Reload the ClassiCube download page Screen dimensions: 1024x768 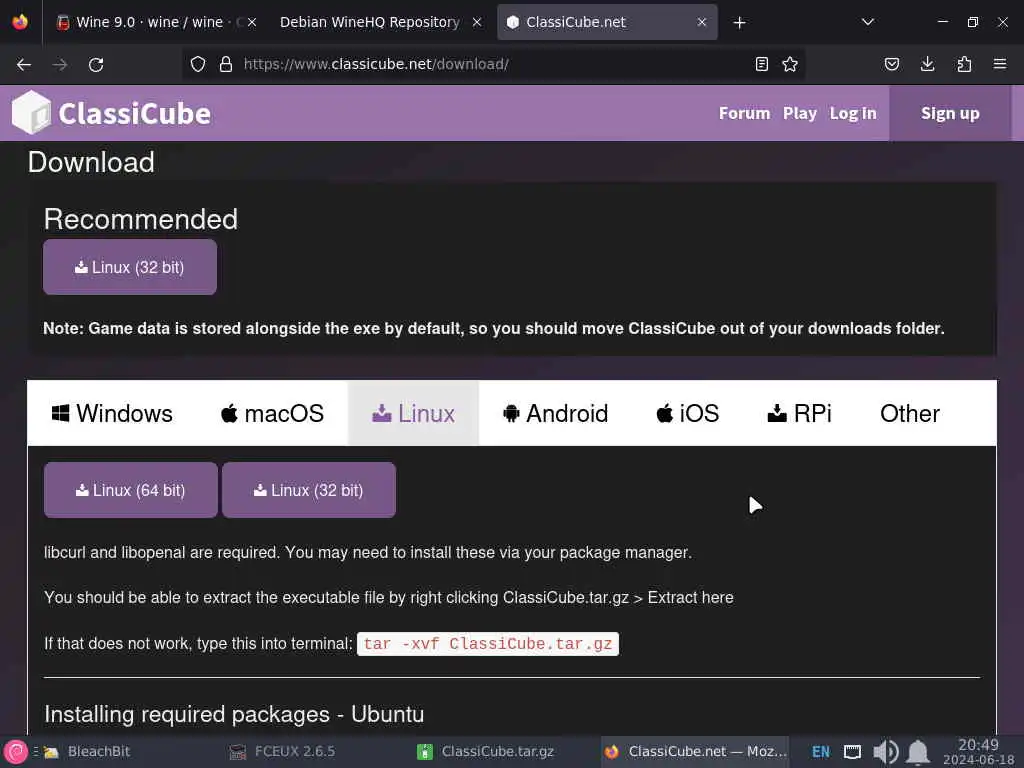click(96, 64)
